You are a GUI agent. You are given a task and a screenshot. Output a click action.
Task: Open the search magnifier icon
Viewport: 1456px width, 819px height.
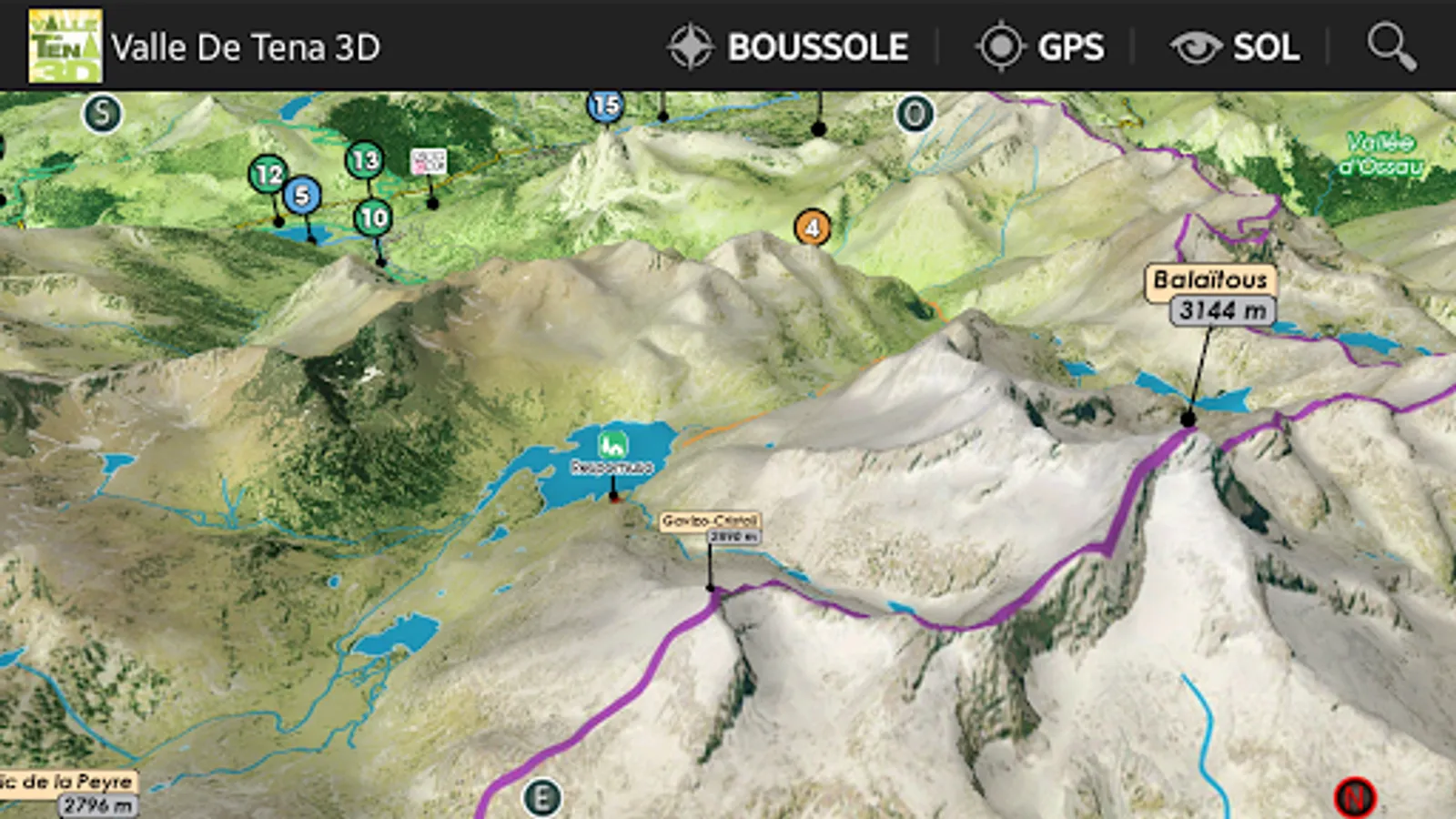coord(1391,46)
